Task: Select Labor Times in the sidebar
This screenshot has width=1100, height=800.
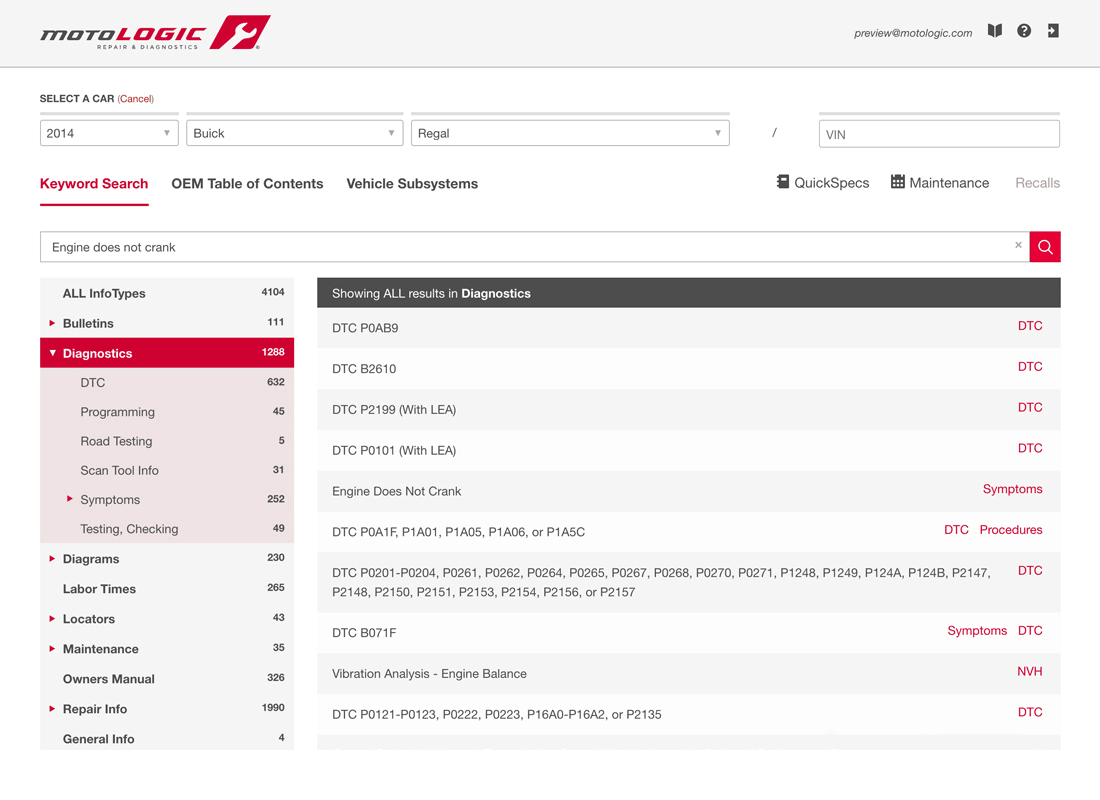Action: click(99, 589)
